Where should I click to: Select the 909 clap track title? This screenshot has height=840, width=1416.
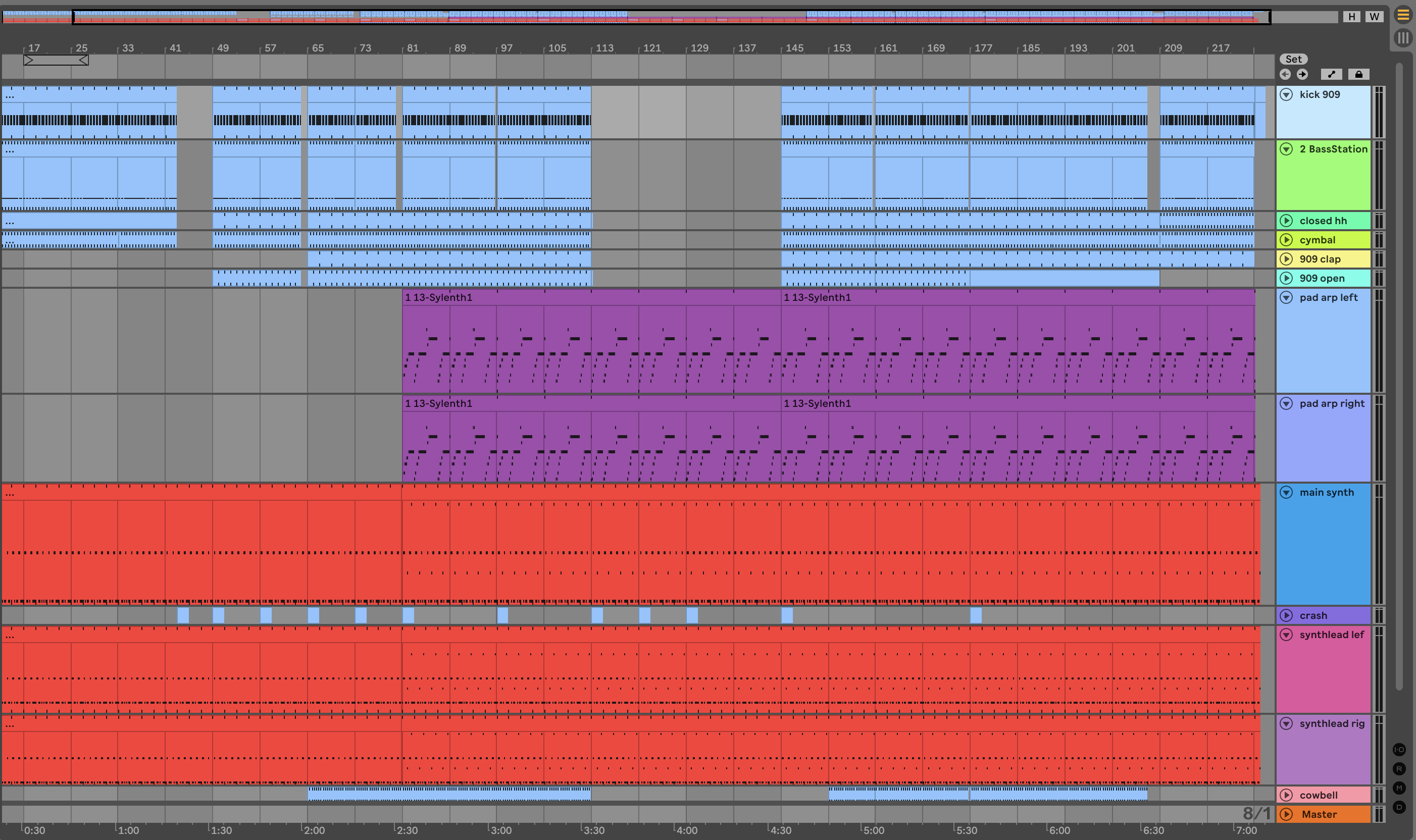[1320, 259]
